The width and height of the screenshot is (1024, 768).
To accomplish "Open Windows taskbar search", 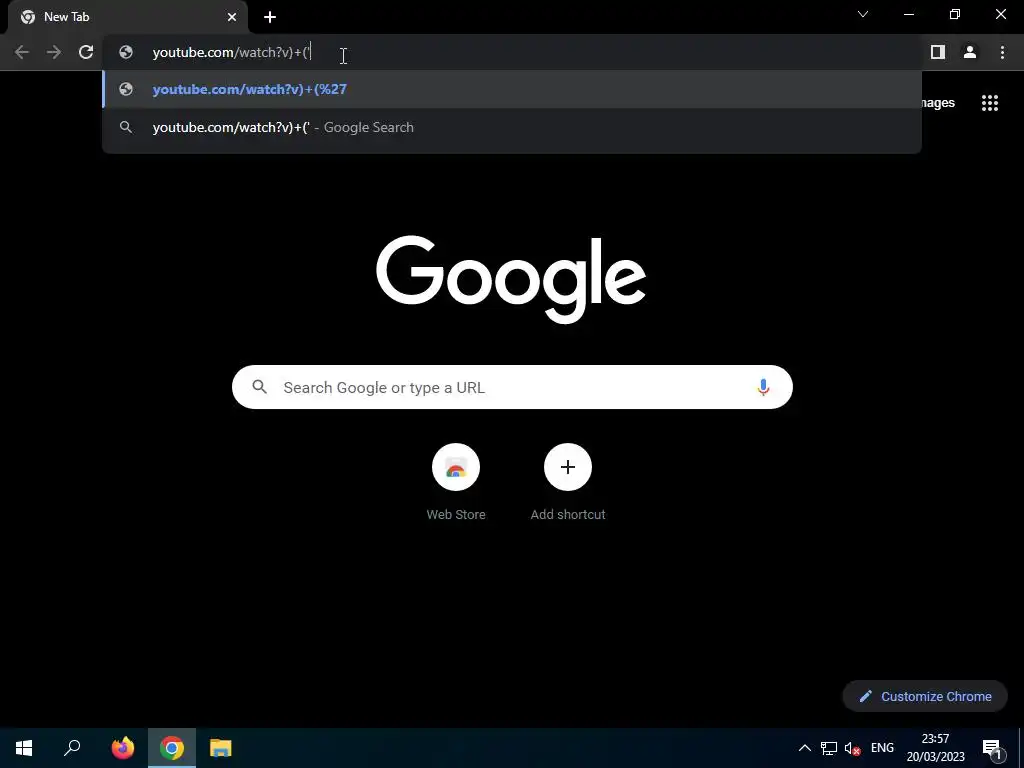I will [72, 748].
